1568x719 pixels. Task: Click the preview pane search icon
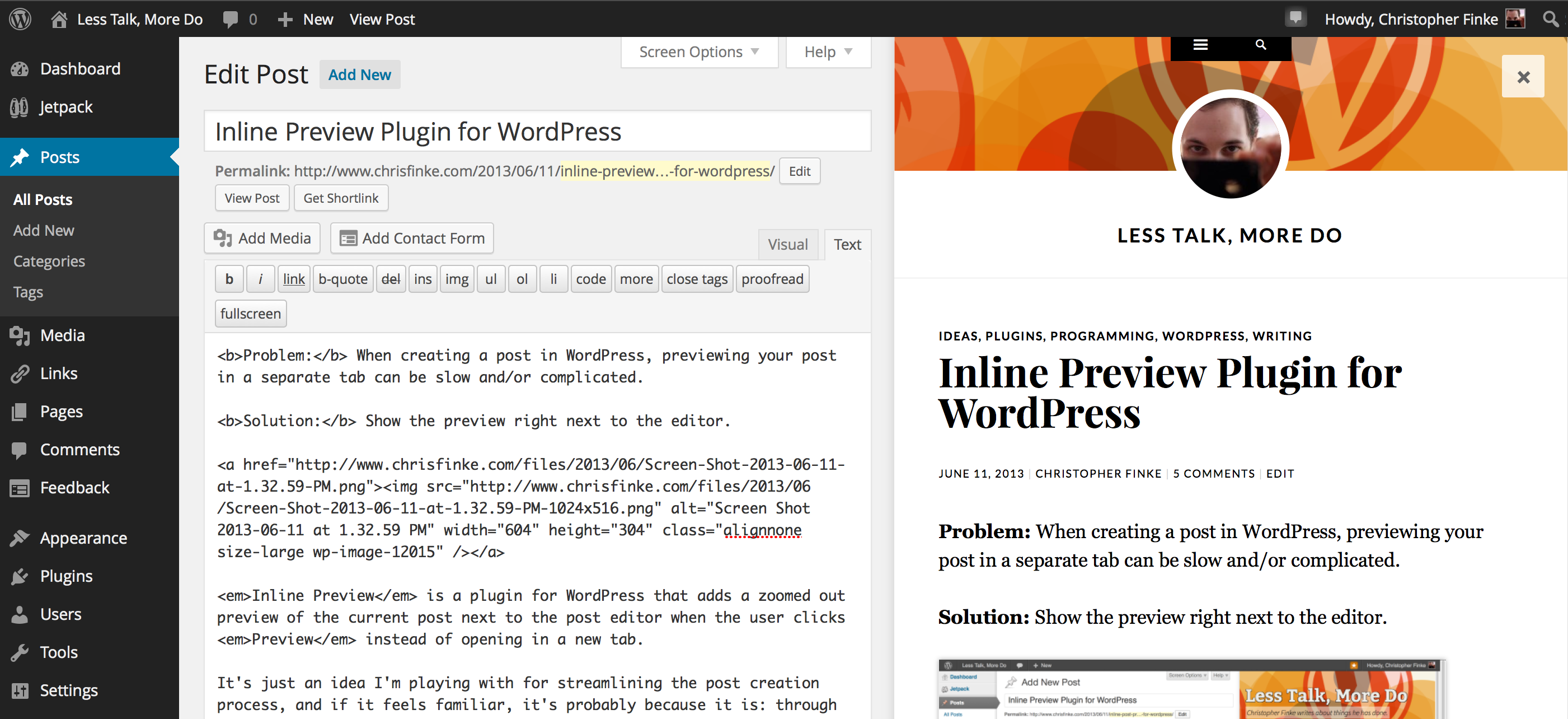point(1261,44)
